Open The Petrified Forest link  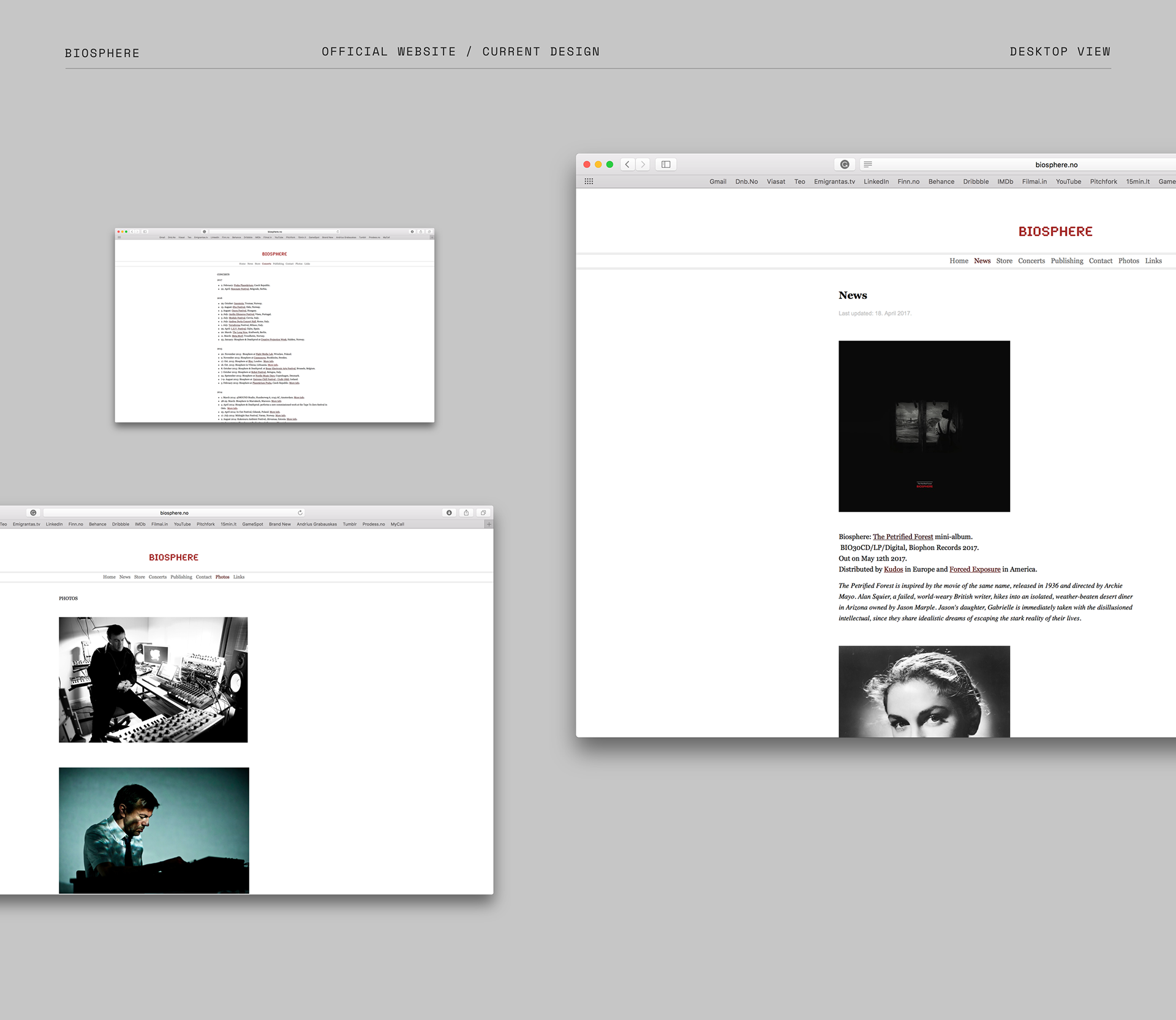point(903,537)
